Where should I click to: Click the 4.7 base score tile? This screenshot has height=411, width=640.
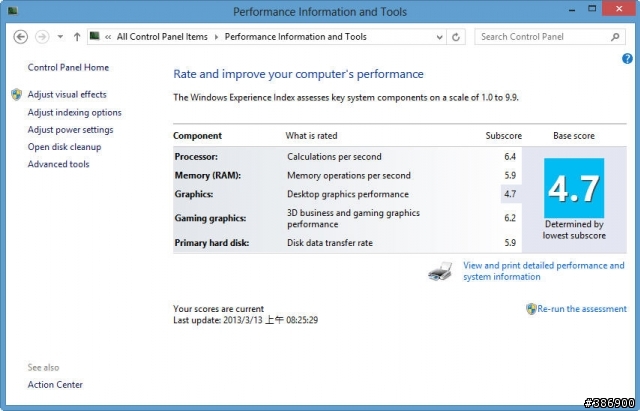(574, 188)
